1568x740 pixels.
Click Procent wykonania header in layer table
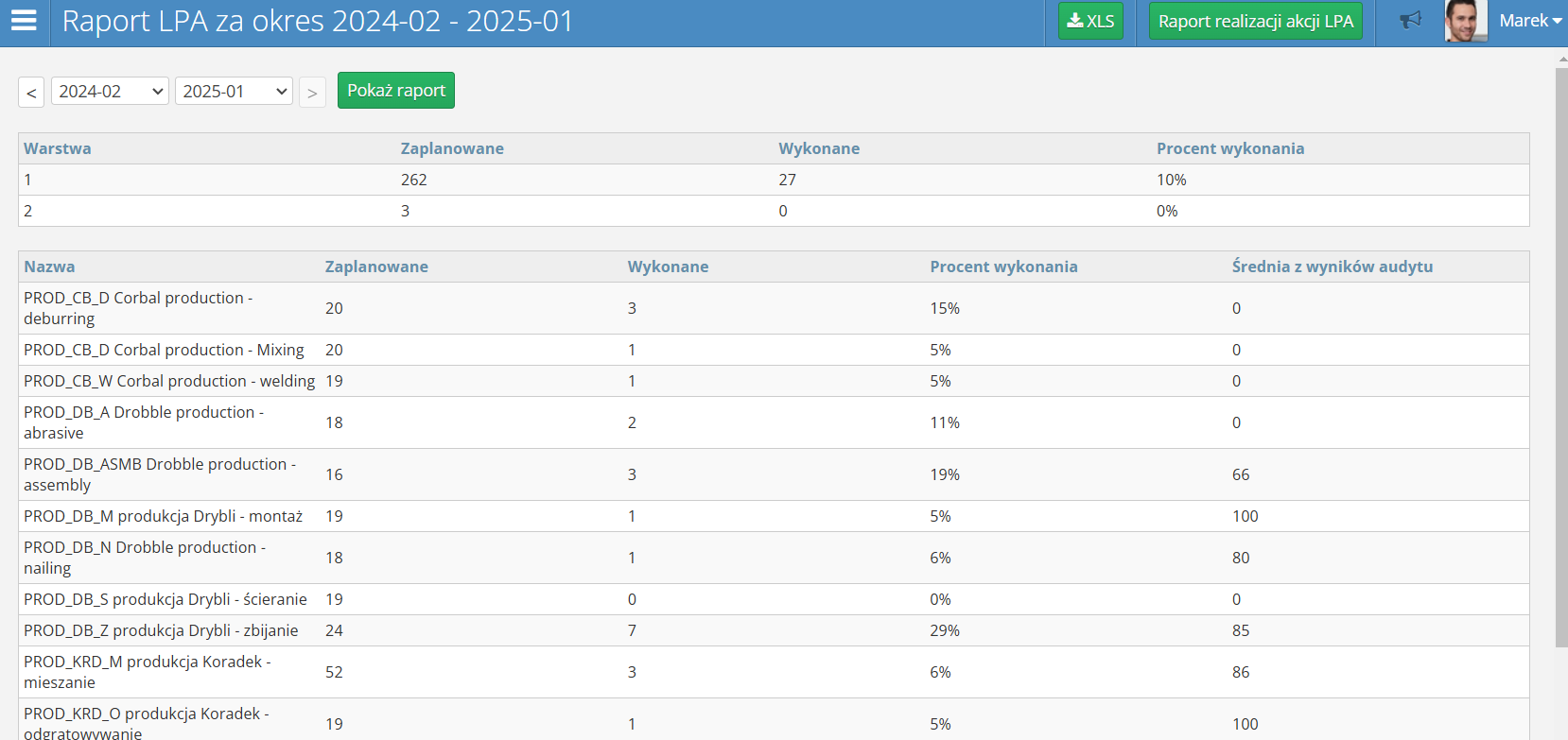[1229, 148]
